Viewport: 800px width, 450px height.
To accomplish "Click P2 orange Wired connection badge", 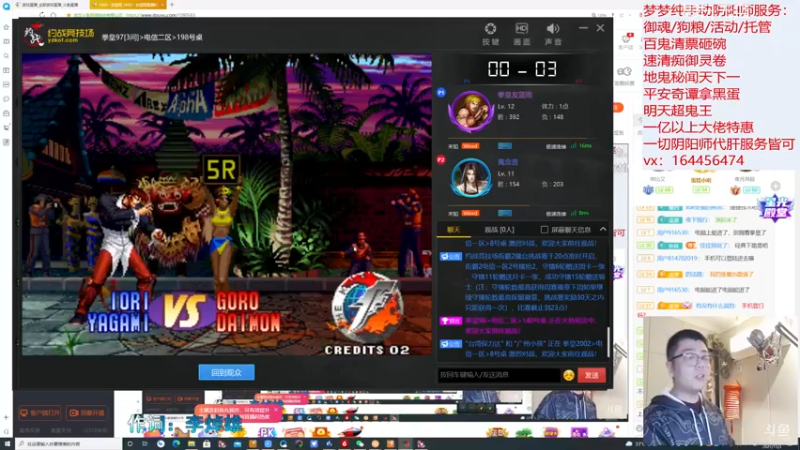I will pyautogui.click(x=470, y=213).
